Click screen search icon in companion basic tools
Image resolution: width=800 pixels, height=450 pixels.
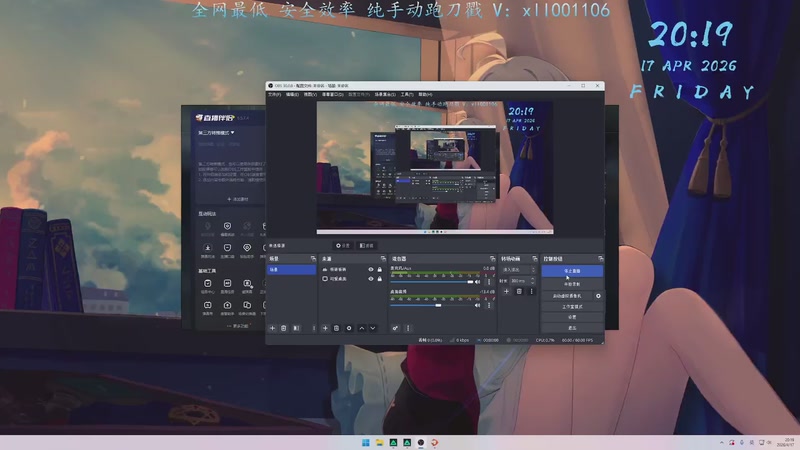[247, 284]
